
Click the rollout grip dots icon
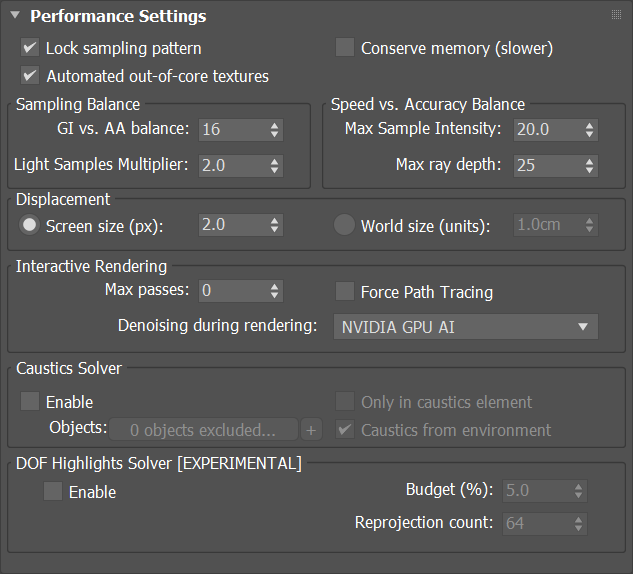[x=616, y=15]
